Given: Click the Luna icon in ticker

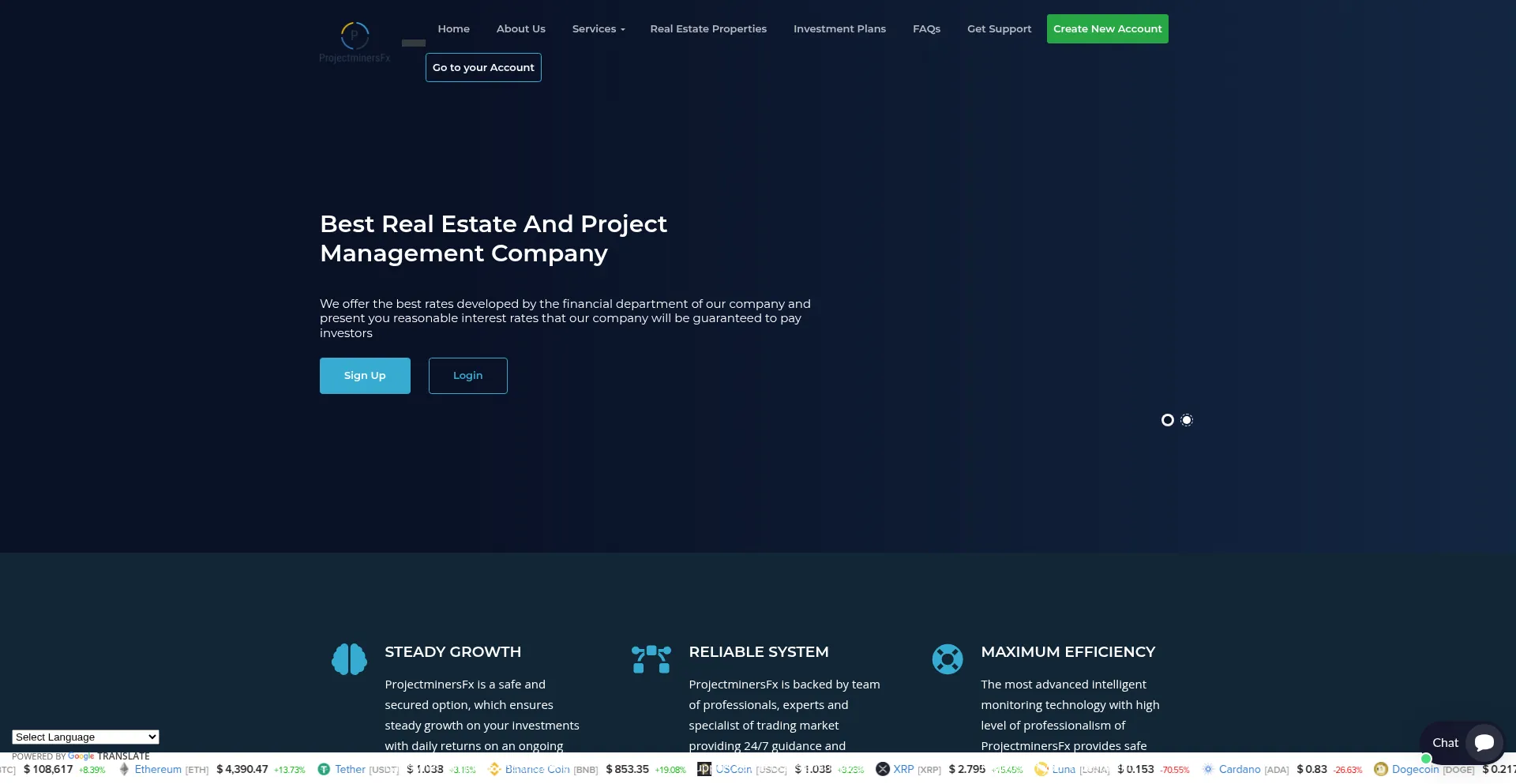Looking at the screenshot, I should (1041, 769).
